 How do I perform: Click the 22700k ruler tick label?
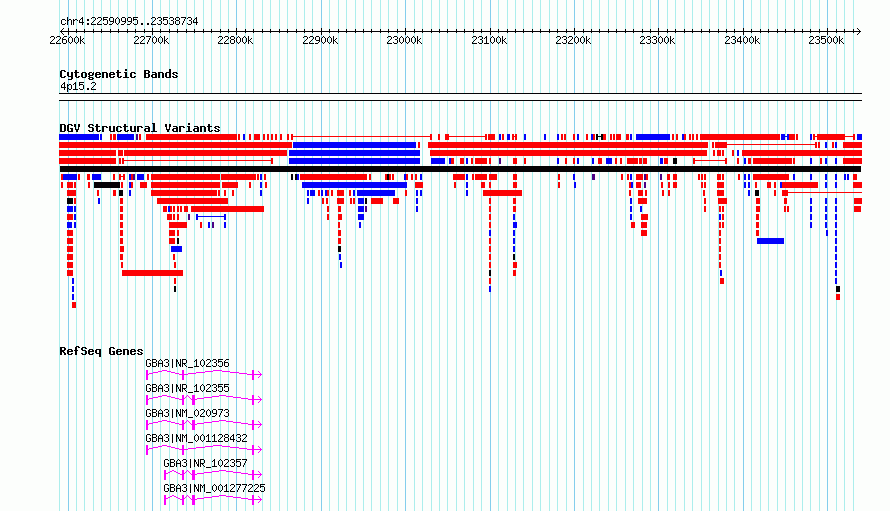151,40
